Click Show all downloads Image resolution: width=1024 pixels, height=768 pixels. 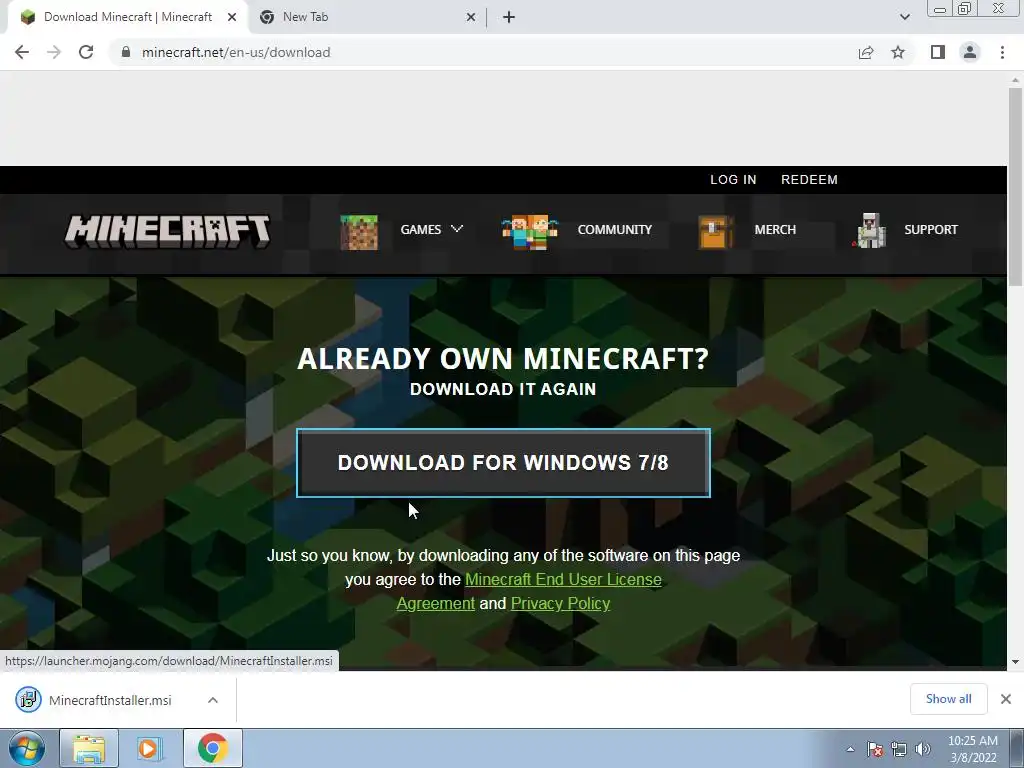[x=948, y=699]
